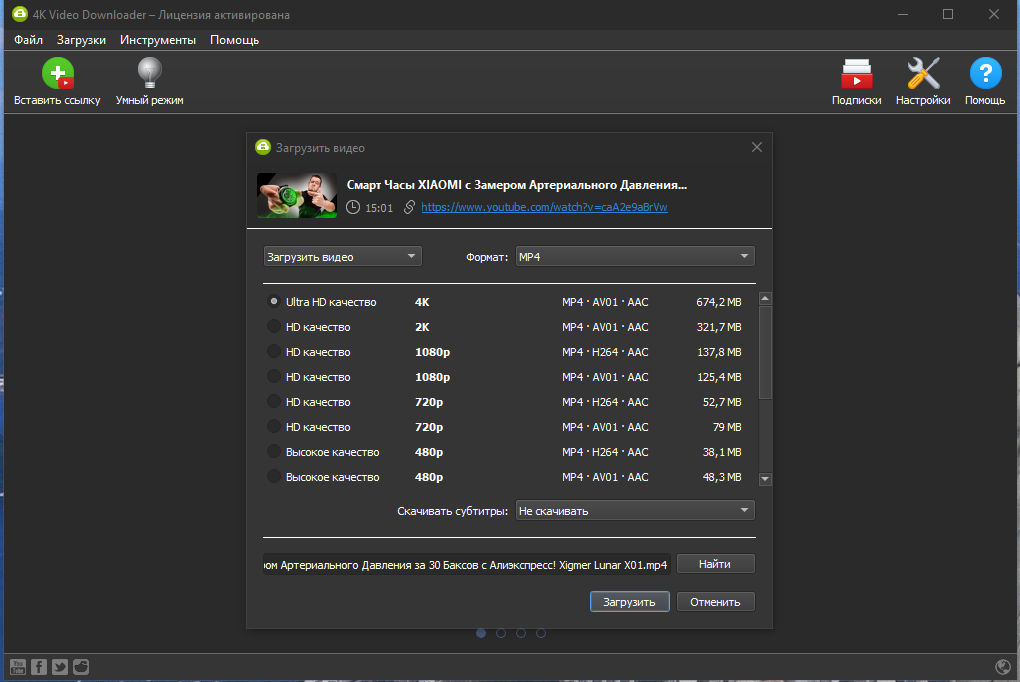1020x682 pixels.
Task: Click the Facebook icon in status bar
Action: [39, 667]
